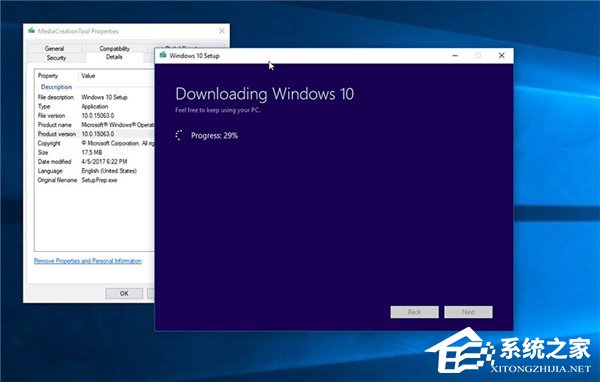Select the File description row
Image resolution: width=600 pixels, height=382 pixels.
(95, 97)
